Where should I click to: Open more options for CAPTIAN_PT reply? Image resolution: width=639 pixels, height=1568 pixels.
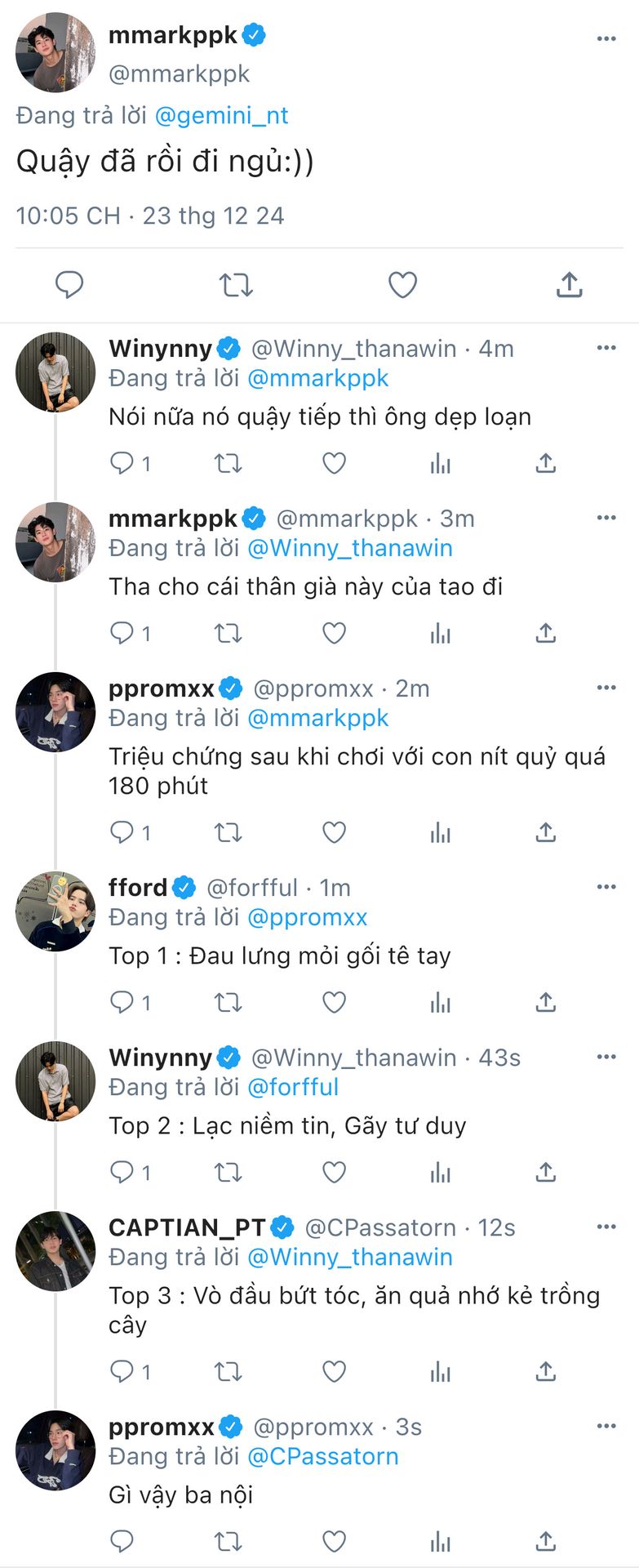(606, 1227)
